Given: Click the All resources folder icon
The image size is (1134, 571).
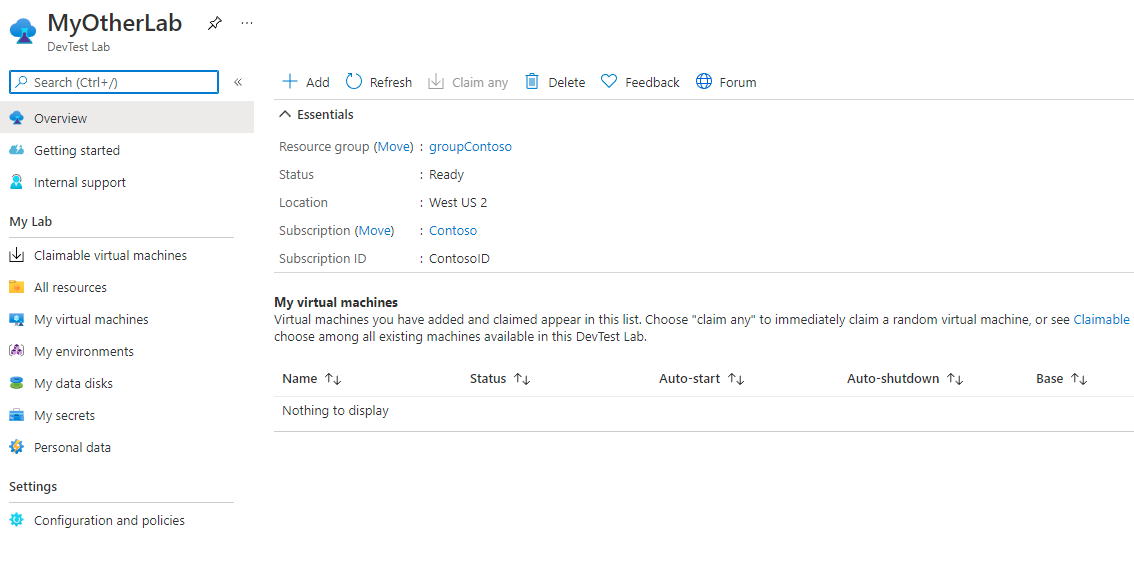Looking at the screenshot, I should (x=17, y=287).
